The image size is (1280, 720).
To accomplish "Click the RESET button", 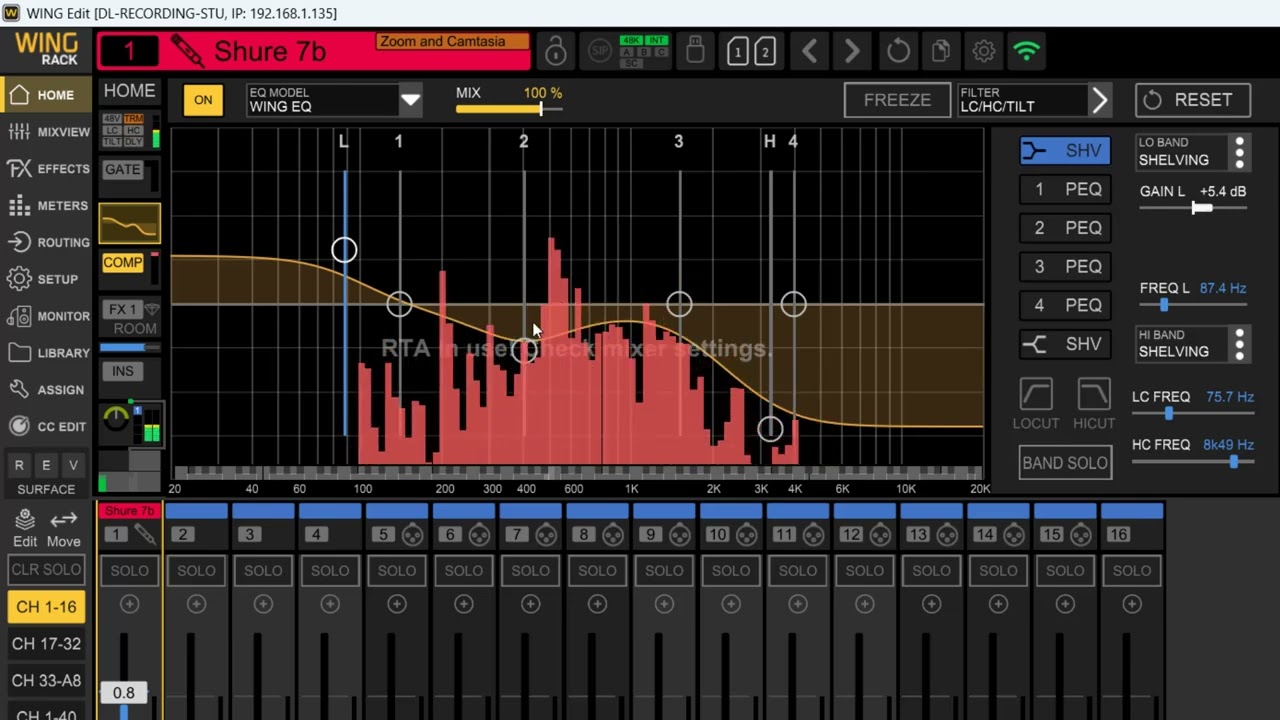I will pos(1192,100).
